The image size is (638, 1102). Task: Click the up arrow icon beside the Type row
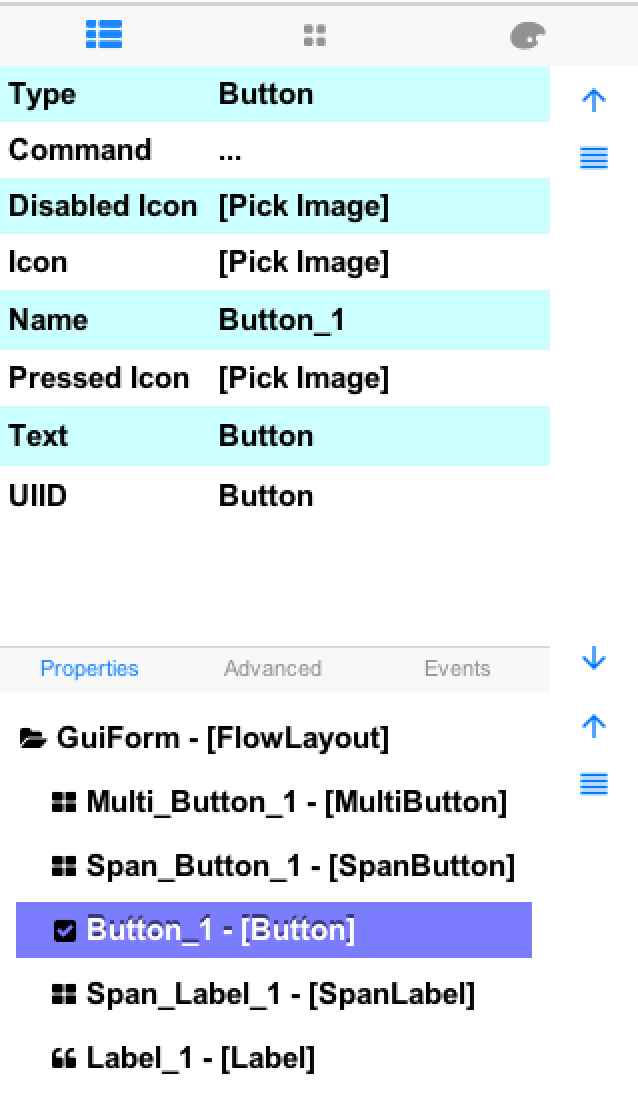click(x=594, y=100)
